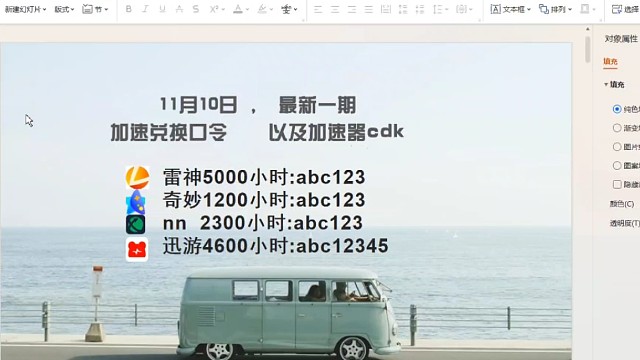Collapse the 填充 section triangle
This screenshot has width=640, height=360.
(606, 84)
